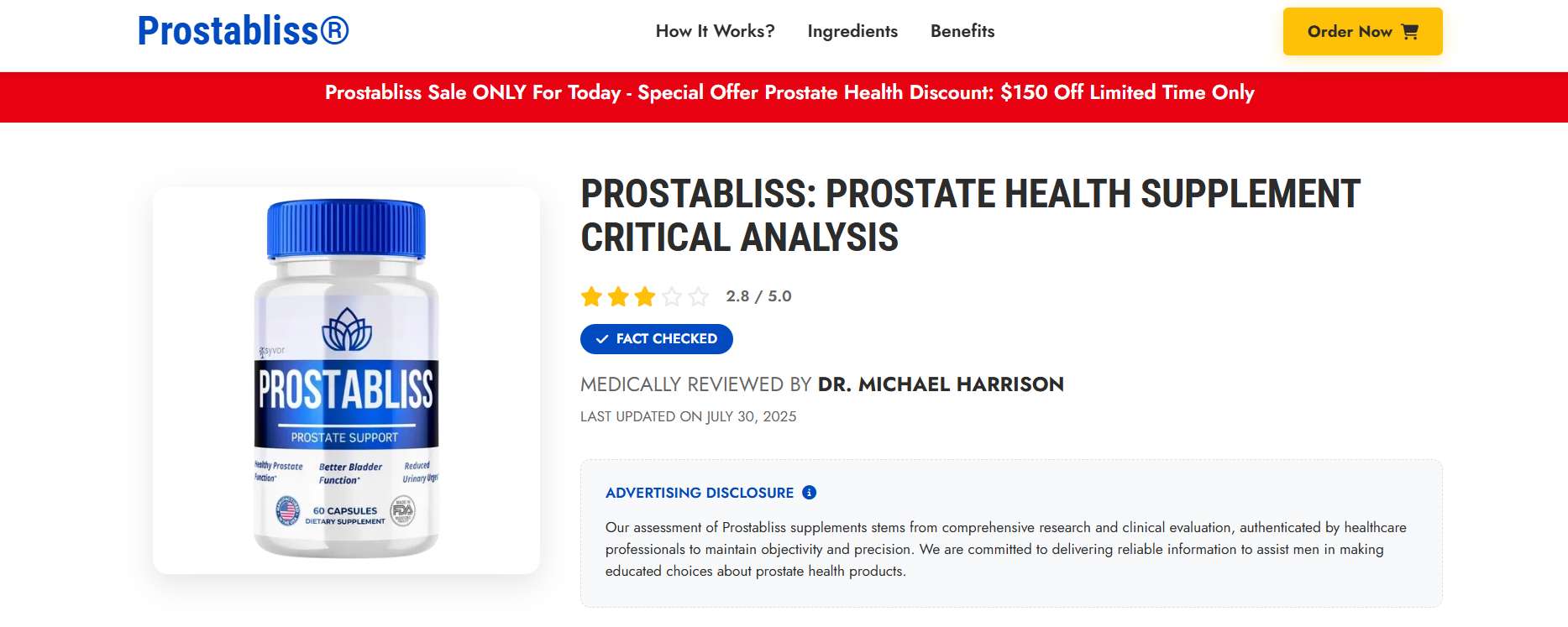The width and height of the screenshot is (1568, 627).
Task: Click the lotus logo on the bottle
Action: tap(347, 329)
